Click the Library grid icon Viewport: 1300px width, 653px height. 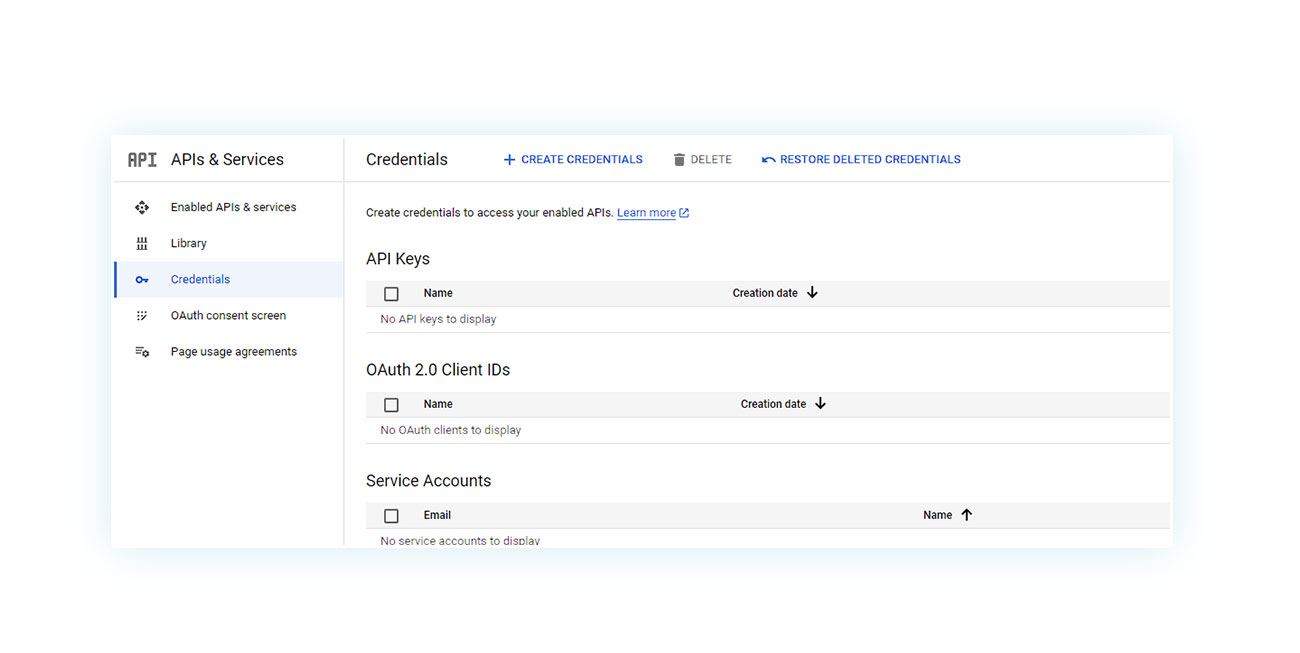click(x=142, y=243)
